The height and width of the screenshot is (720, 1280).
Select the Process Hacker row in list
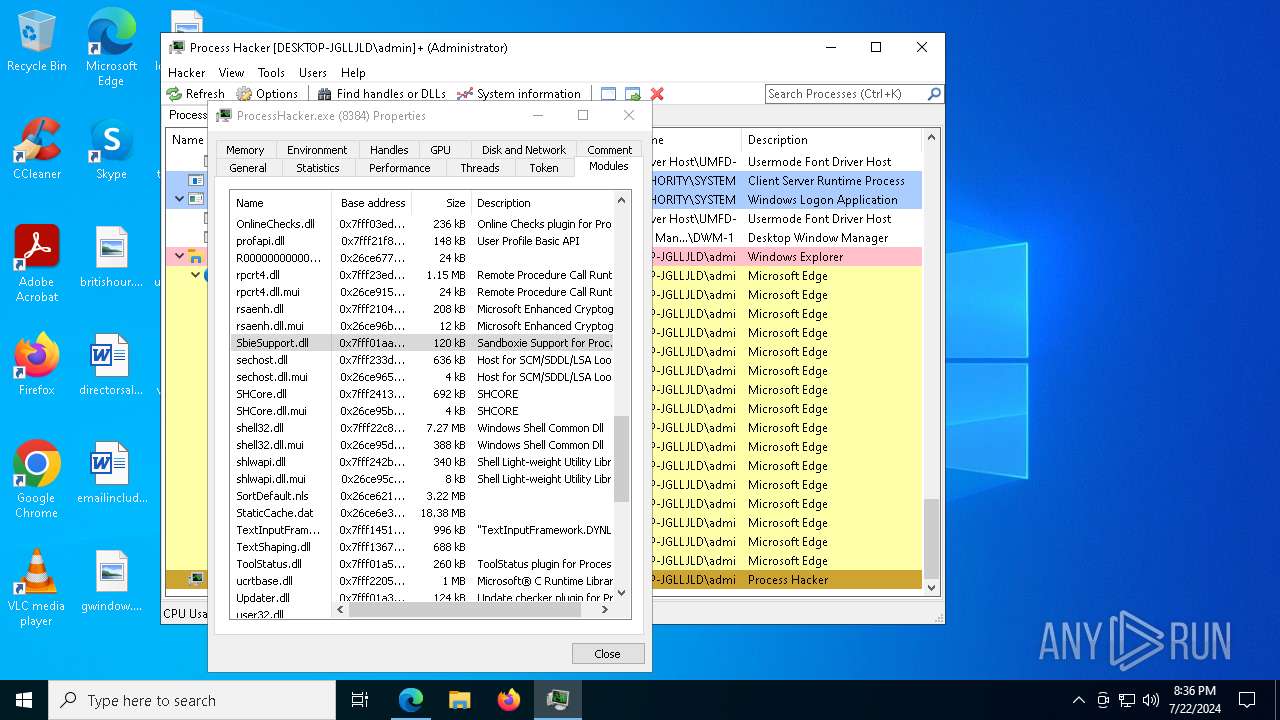[x=786, y=580]
